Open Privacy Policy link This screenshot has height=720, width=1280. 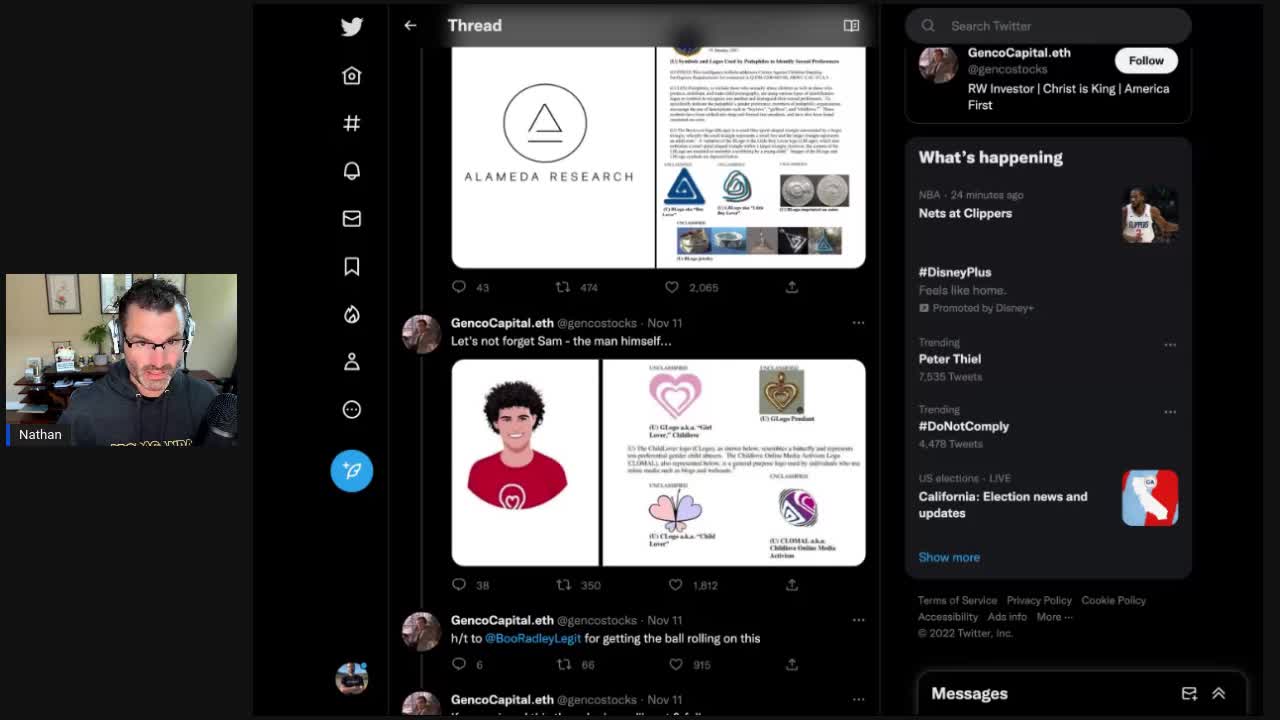tap(1039, 600)
